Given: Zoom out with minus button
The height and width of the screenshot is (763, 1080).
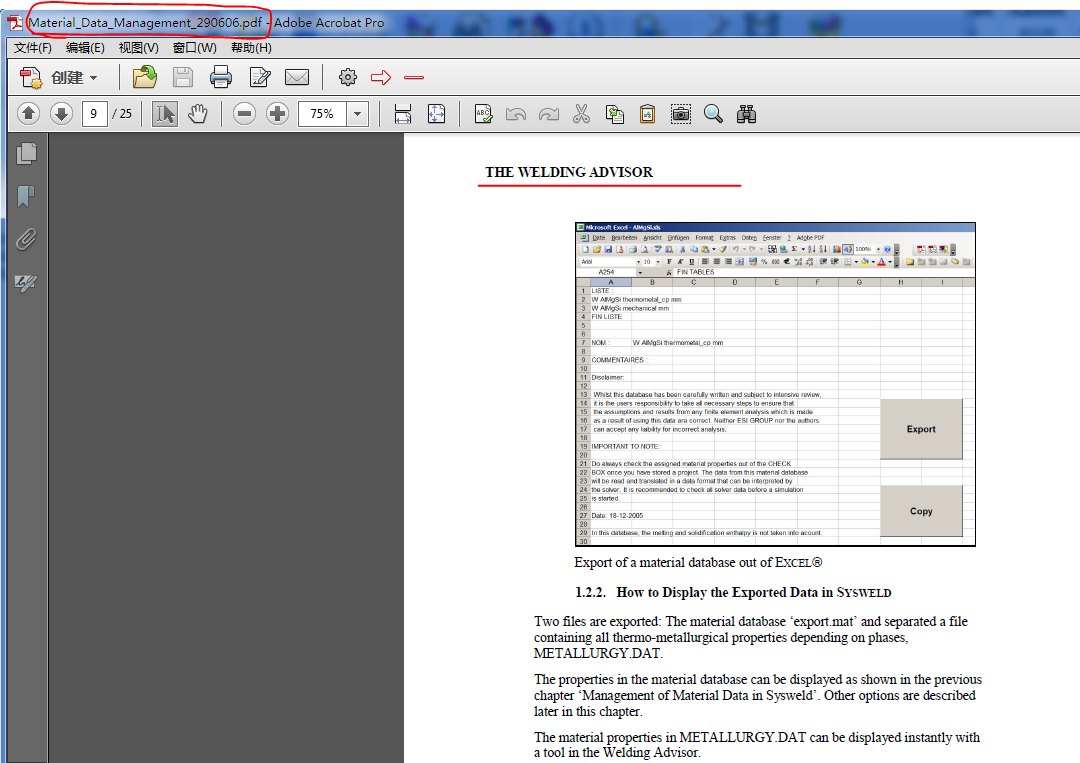Looking at the screenshot, I should tap(244, 114).
